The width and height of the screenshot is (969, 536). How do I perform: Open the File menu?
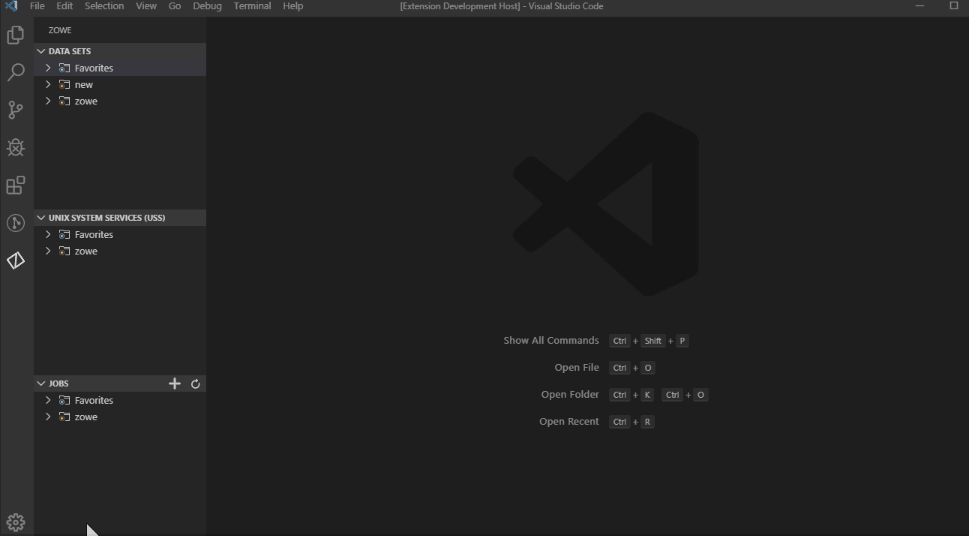[37, 6]
